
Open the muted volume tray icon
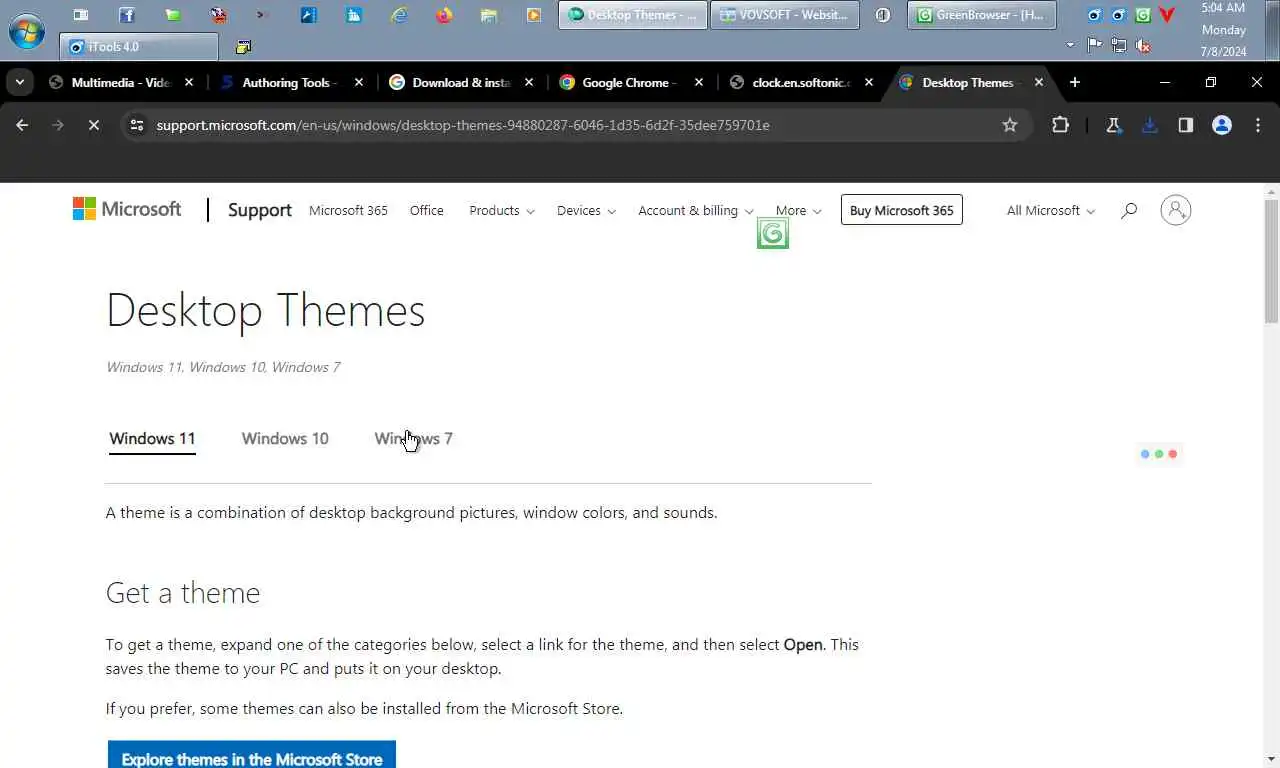[x=1143, y=45]
